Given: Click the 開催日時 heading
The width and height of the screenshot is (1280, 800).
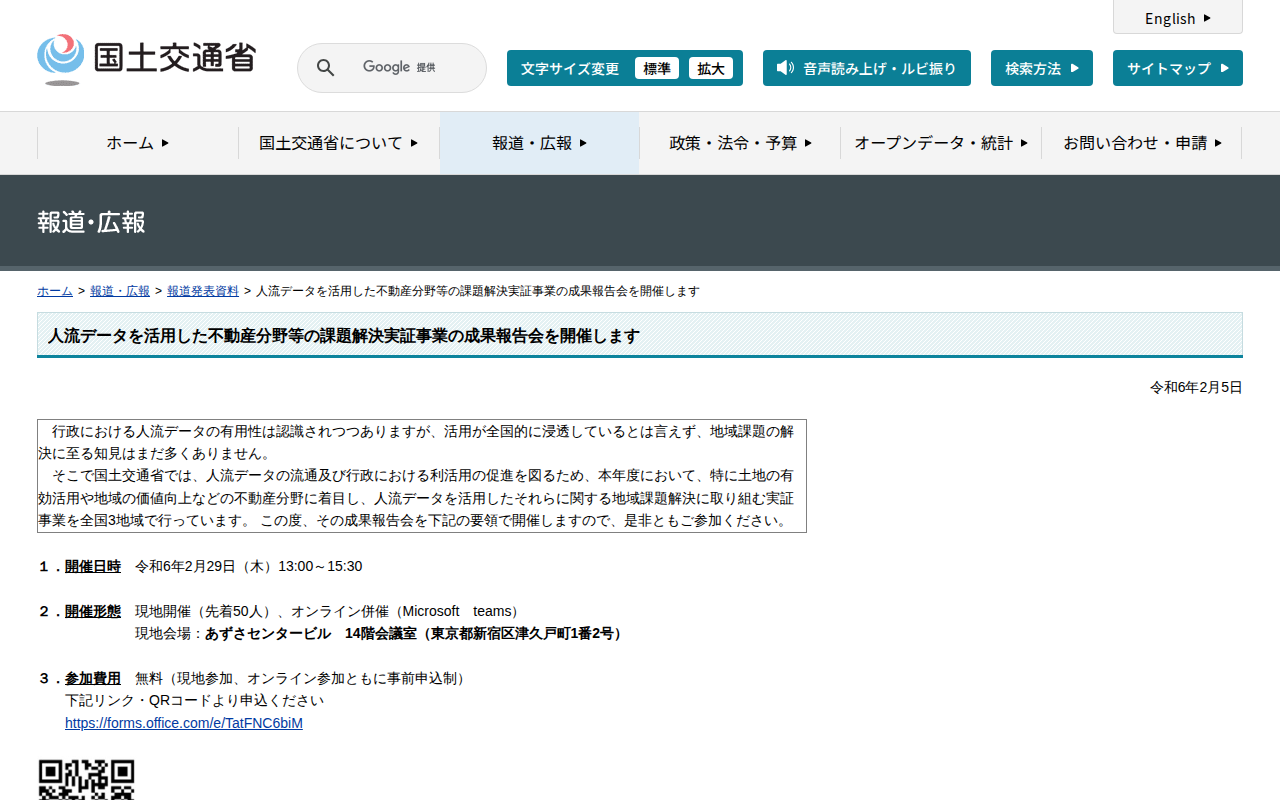Looking at the screenshot, I should (93, 566).
